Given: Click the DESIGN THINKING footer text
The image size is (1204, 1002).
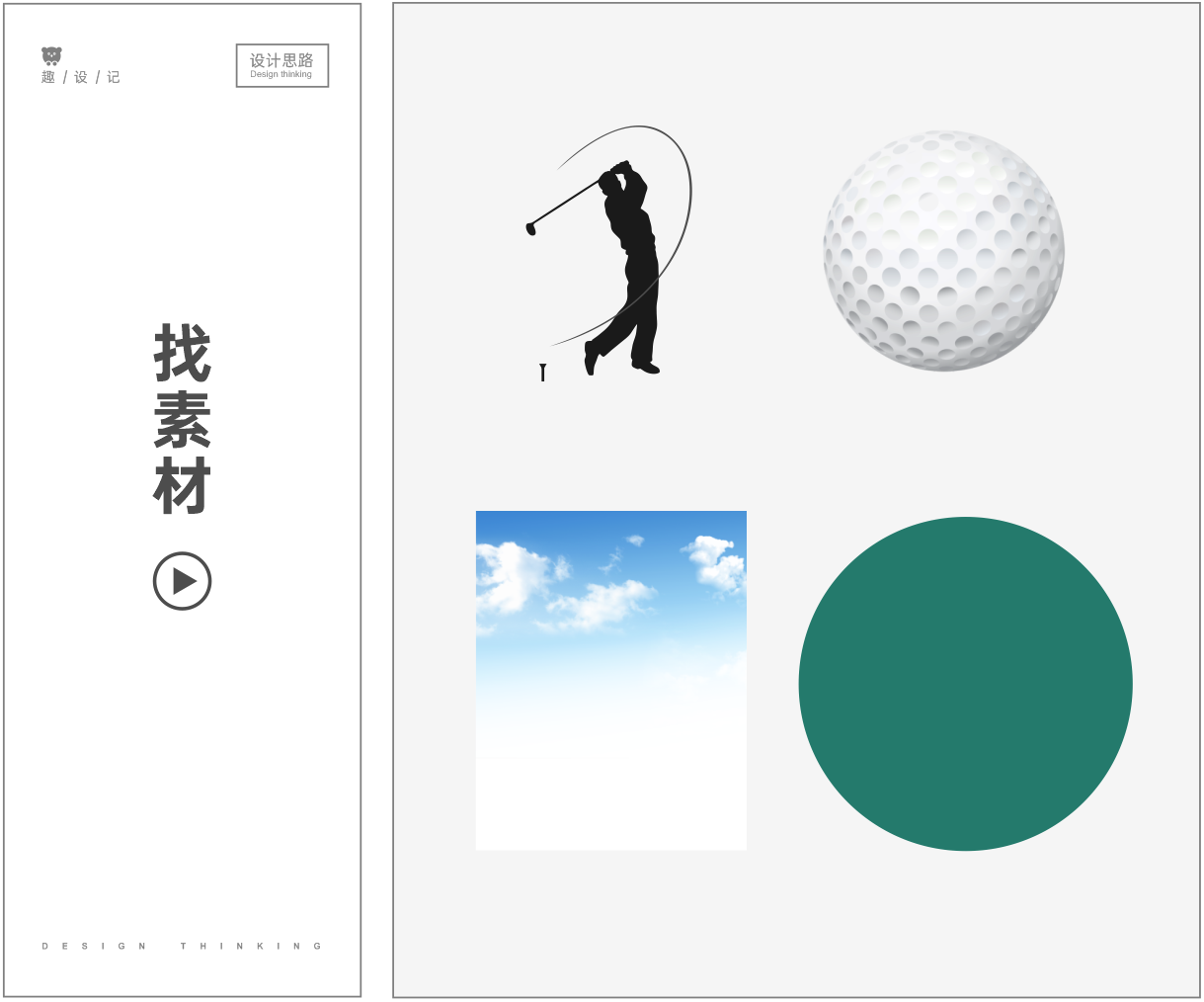Looking at the screenshot, I should pos(182,946).
